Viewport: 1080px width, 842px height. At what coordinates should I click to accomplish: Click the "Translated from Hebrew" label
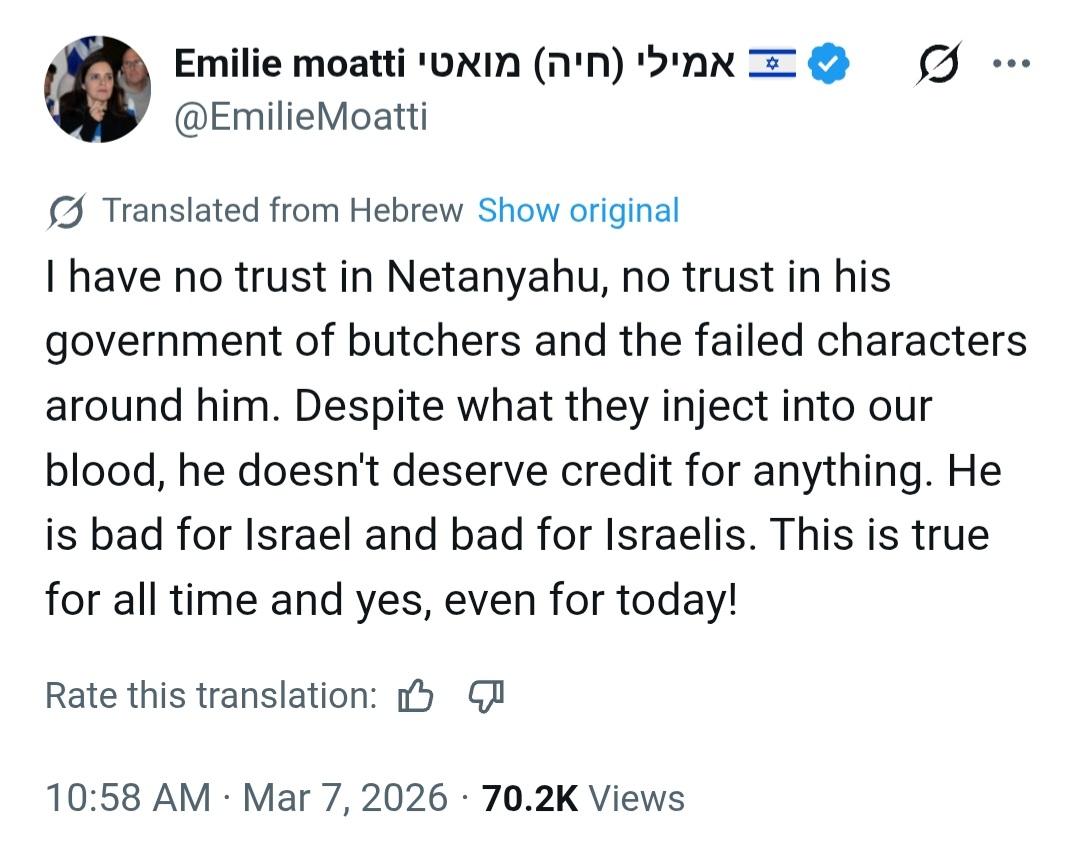[x=283, y=211]
